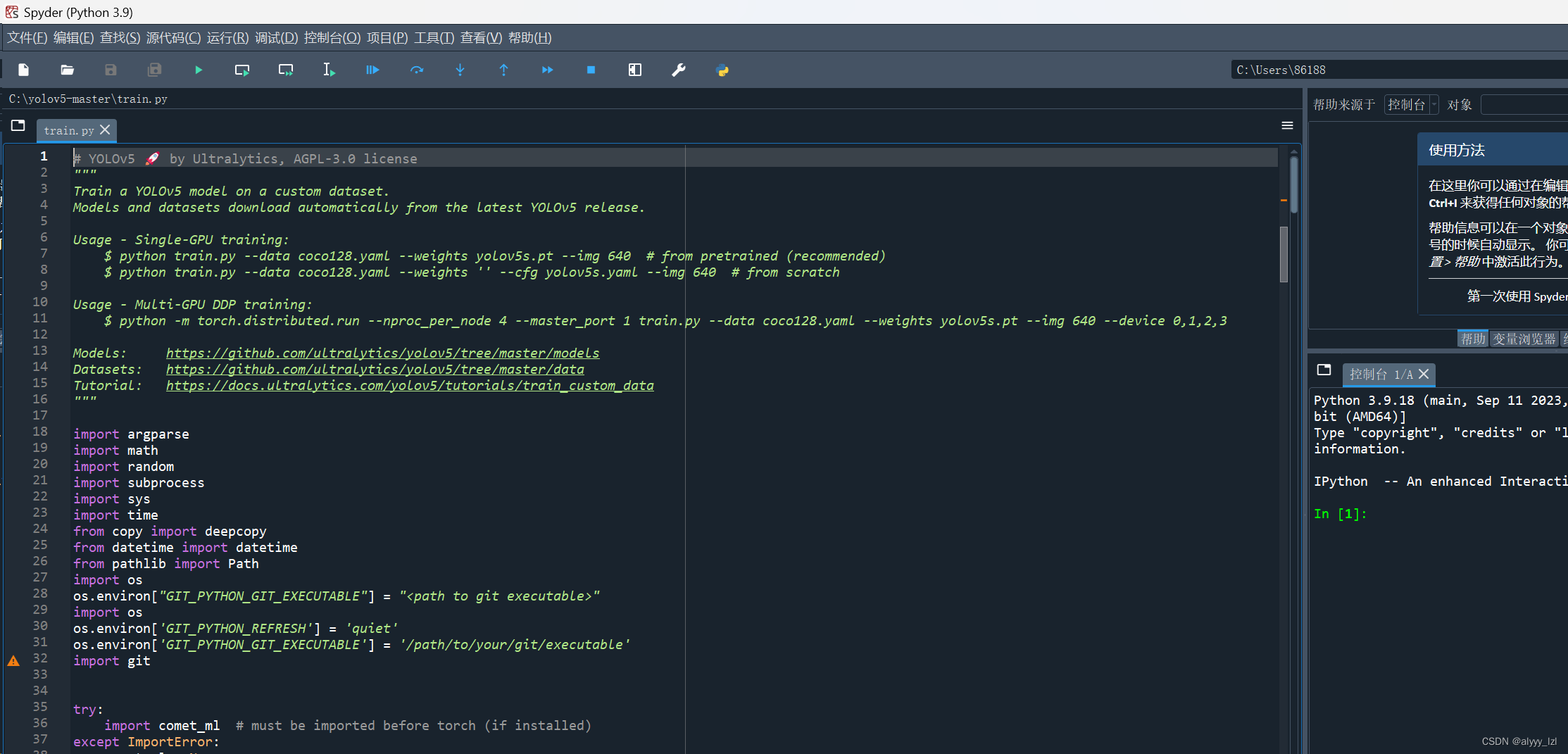Save the current file icon
Viewport: 1568px width, 754px height.
(x=111, y=70)
